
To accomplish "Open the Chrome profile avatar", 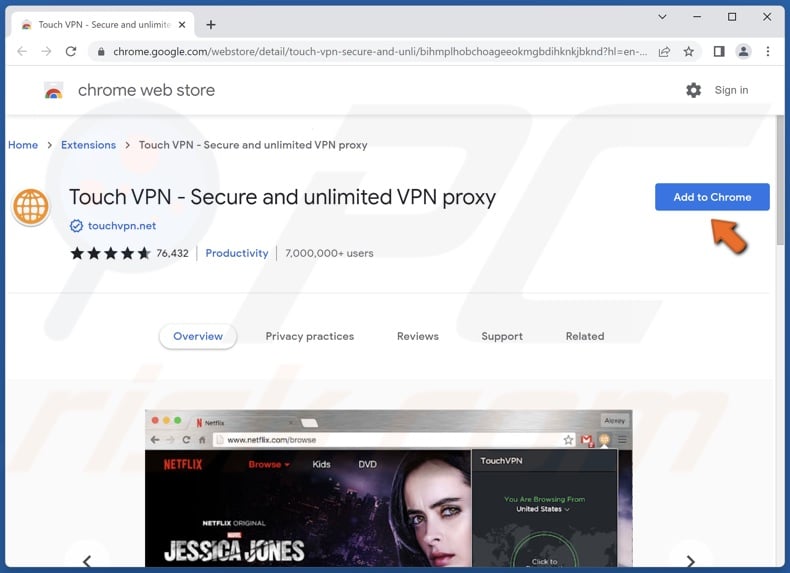I will click(x=743, y=51).
